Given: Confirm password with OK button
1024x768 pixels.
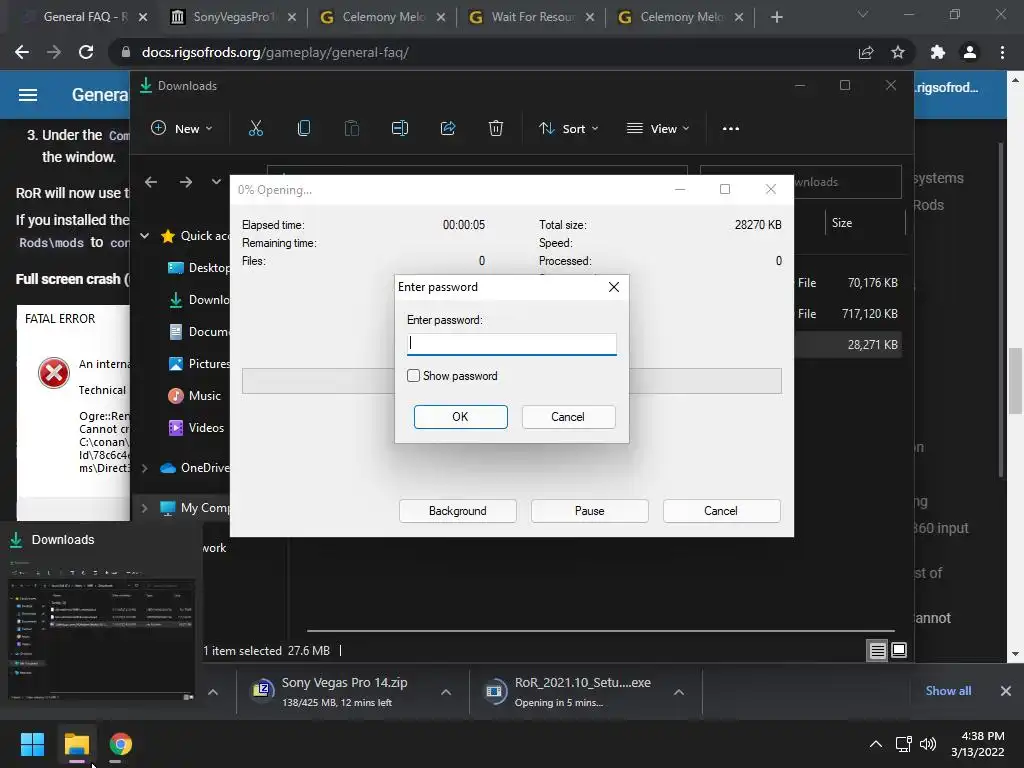Looking at the screenshot, I should point(460,417).
